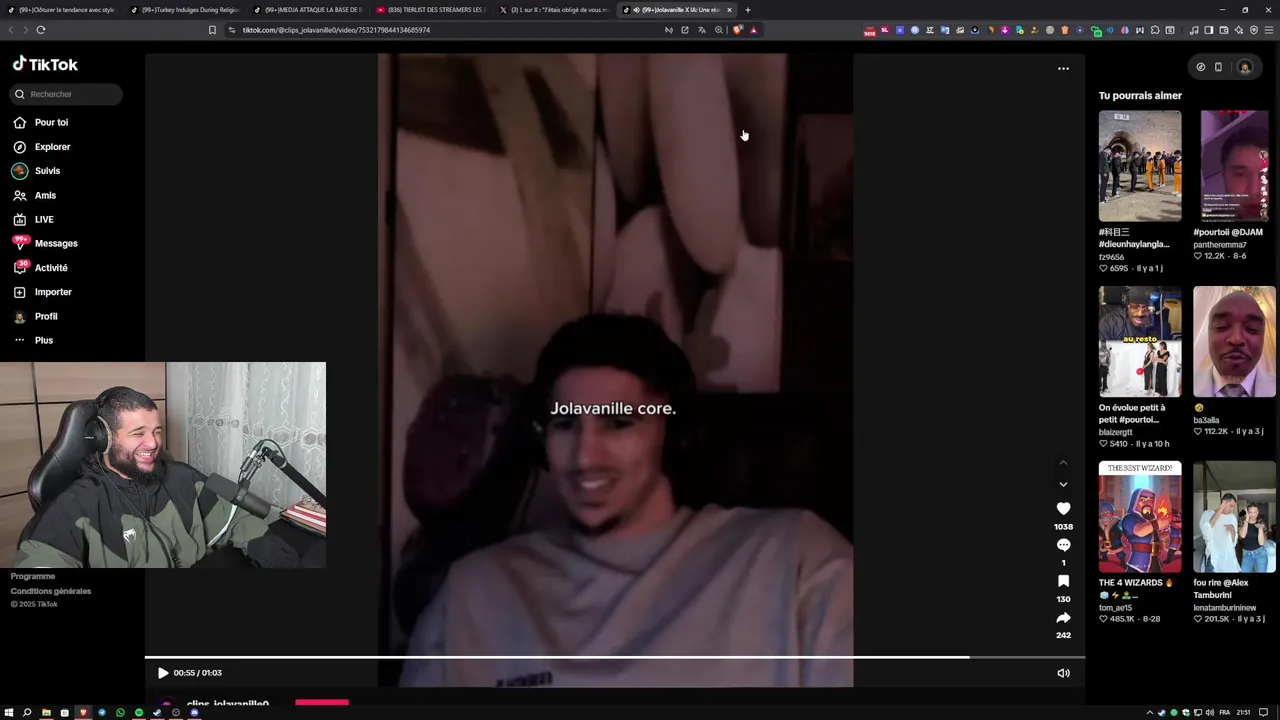Seek on the video progress bar
Screen dimensions: 1280x720
click(614, 657)
